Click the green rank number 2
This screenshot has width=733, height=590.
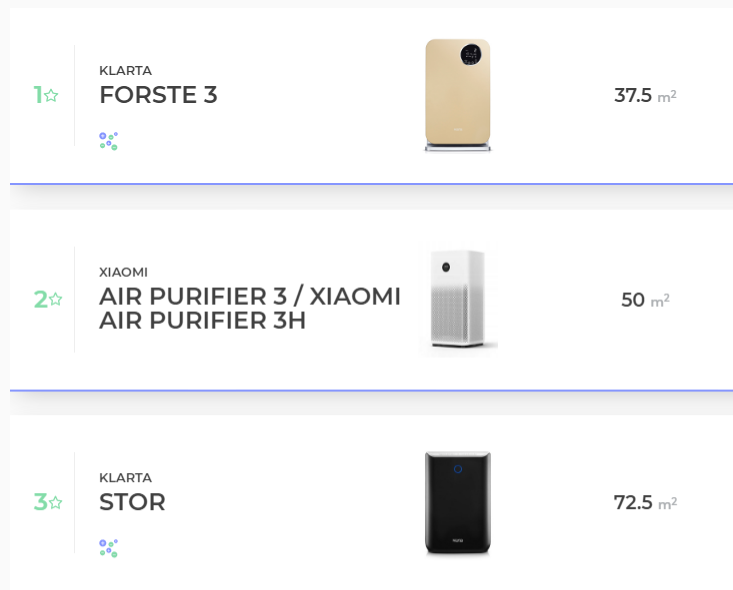click(40, 299)
